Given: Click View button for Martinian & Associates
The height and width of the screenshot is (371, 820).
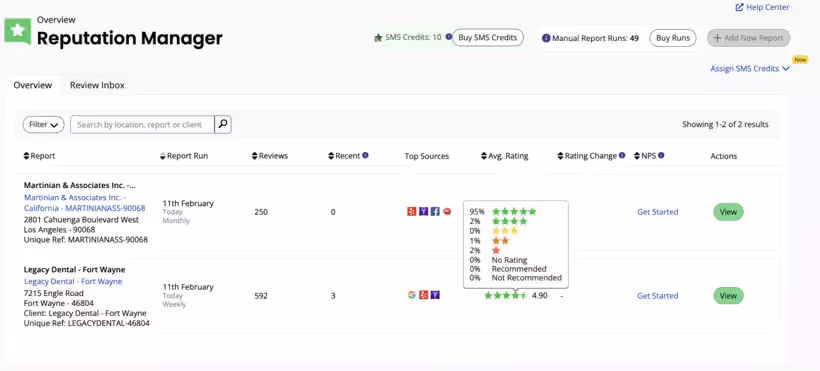Looking at the screenshot, I should (x=728, y=212).
